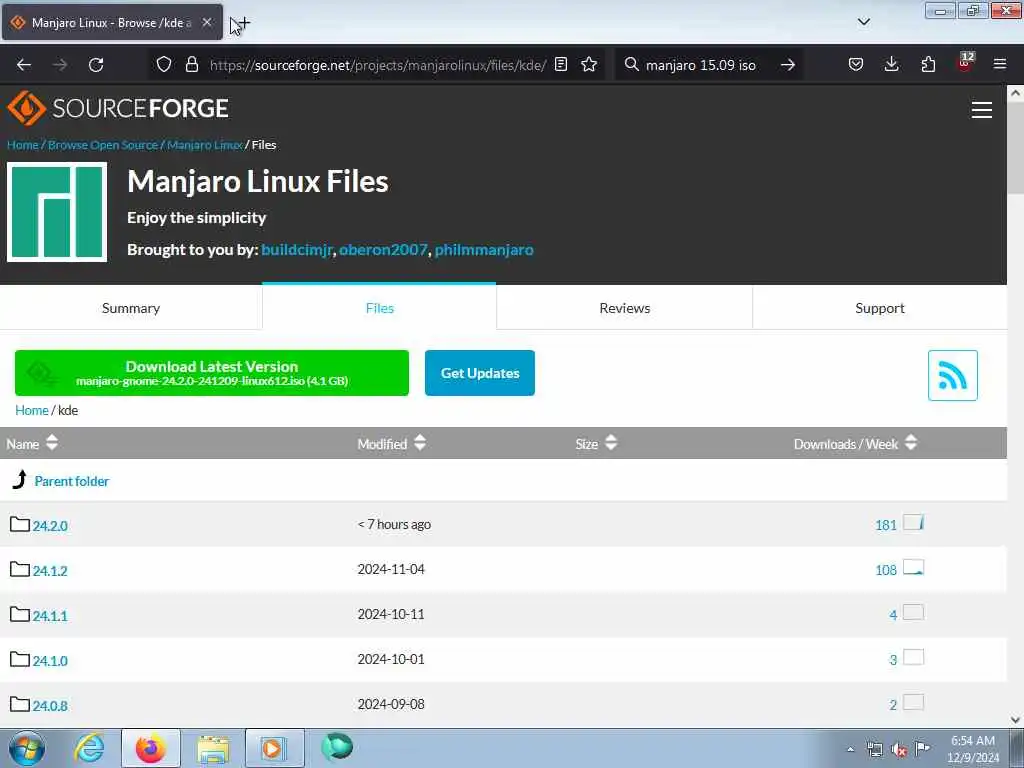This screenshot has width=1024, height=768.
Task: Open the Parent folder link
Action: pos(72,481)
